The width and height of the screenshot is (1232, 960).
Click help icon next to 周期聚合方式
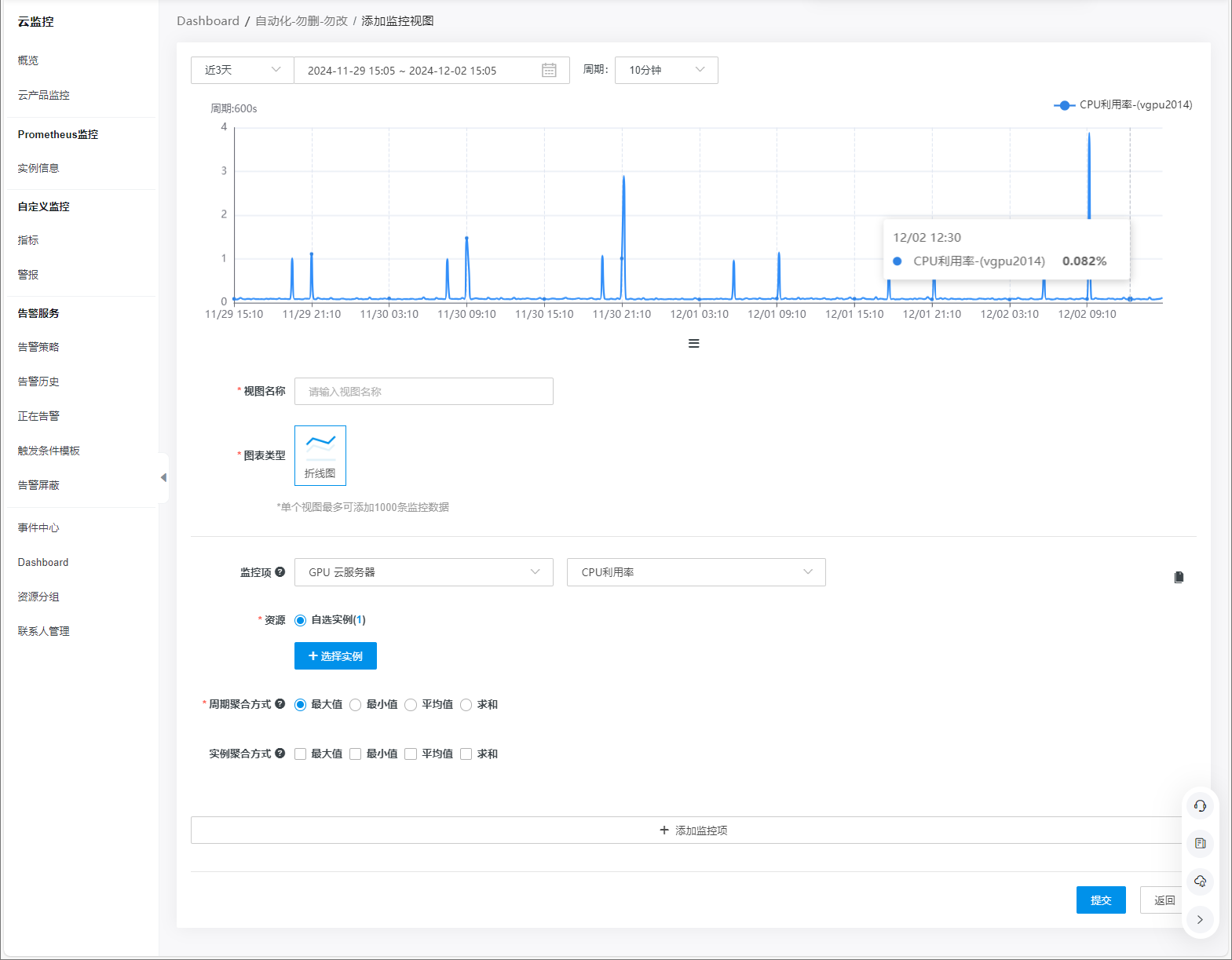click(x=280, y=704)
